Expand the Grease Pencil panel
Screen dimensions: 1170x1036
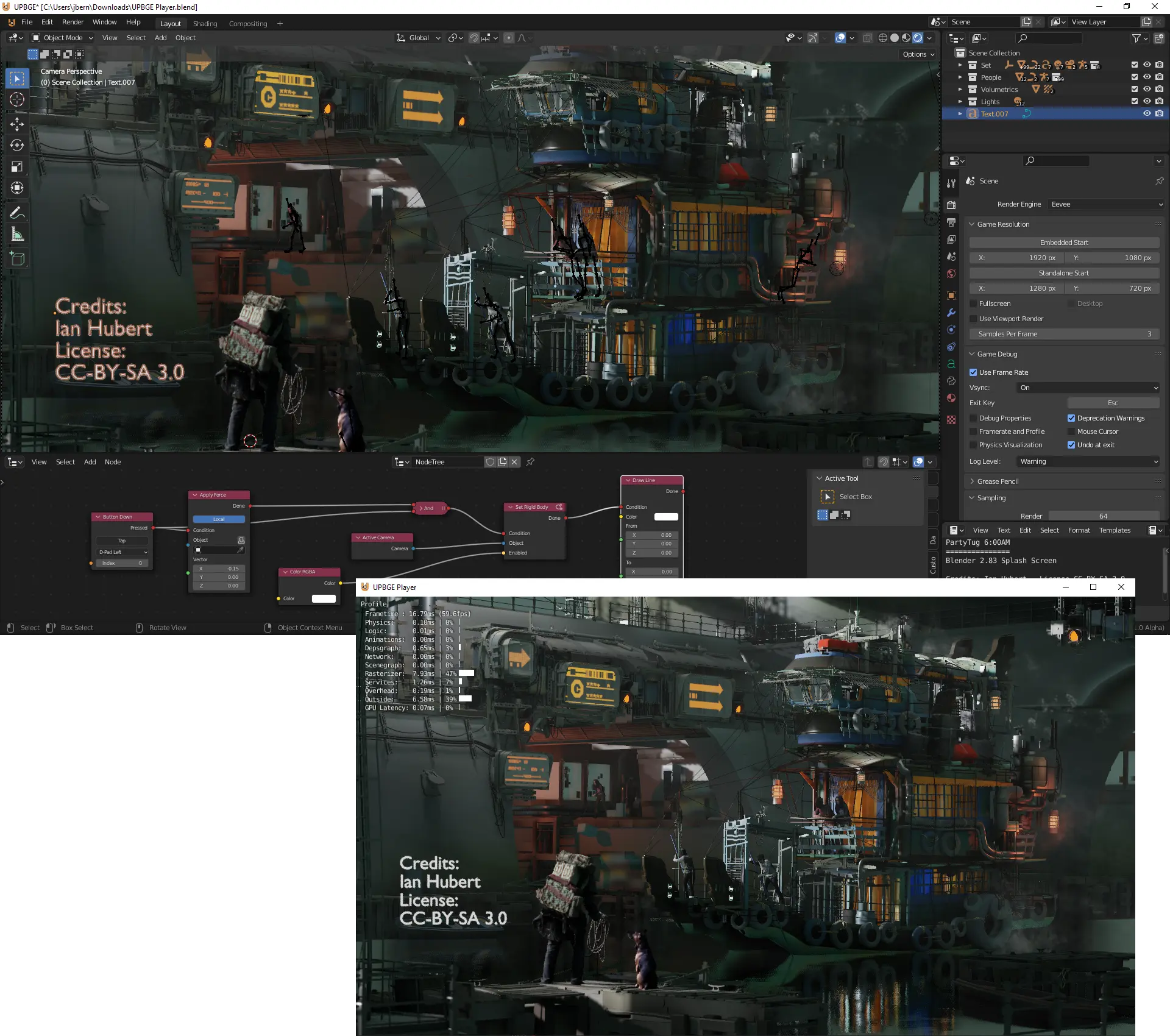(998, 481)
